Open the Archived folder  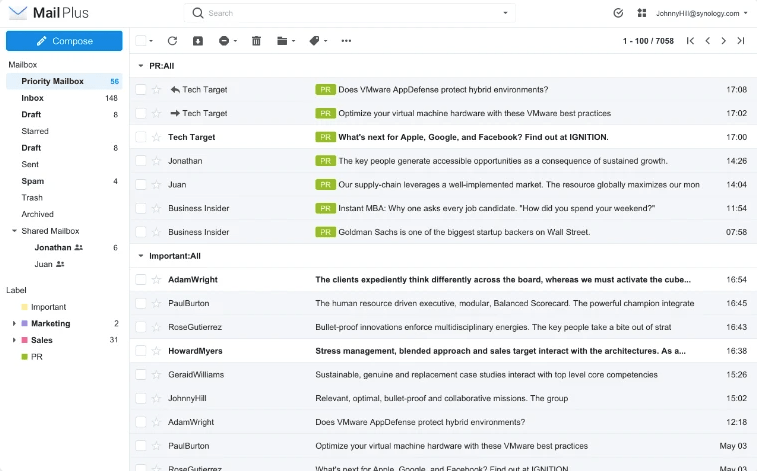point(64,214)
